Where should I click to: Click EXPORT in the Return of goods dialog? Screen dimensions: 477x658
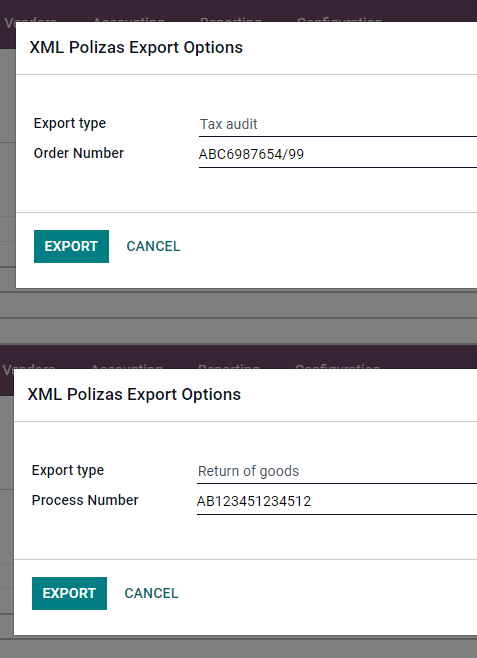click(69, 593)
